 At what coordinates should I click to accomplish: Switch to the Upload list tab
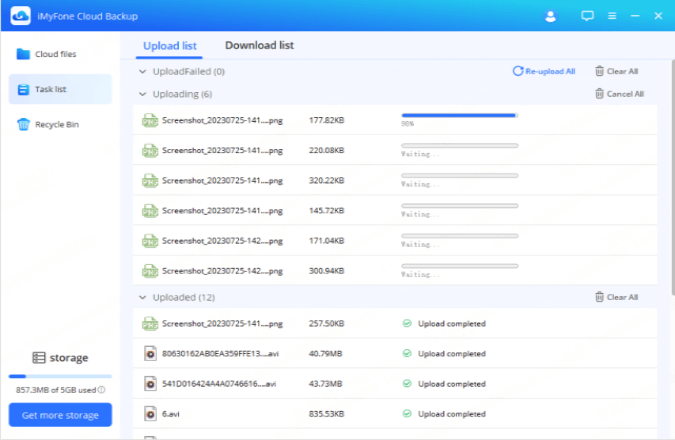[170, 46]
